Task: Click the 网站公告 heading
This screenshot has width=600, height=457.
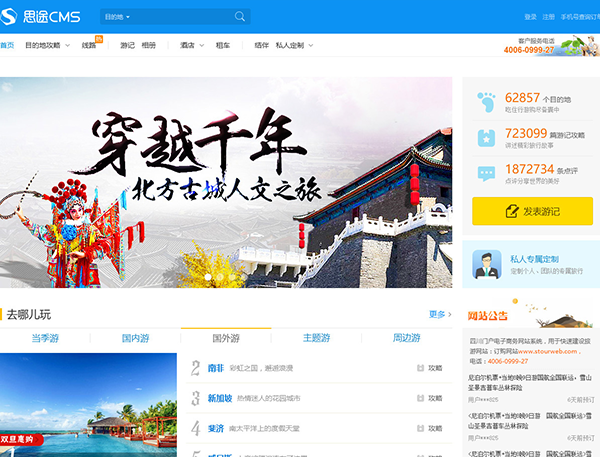Action: pyautogui.click(x=488, y=316)
